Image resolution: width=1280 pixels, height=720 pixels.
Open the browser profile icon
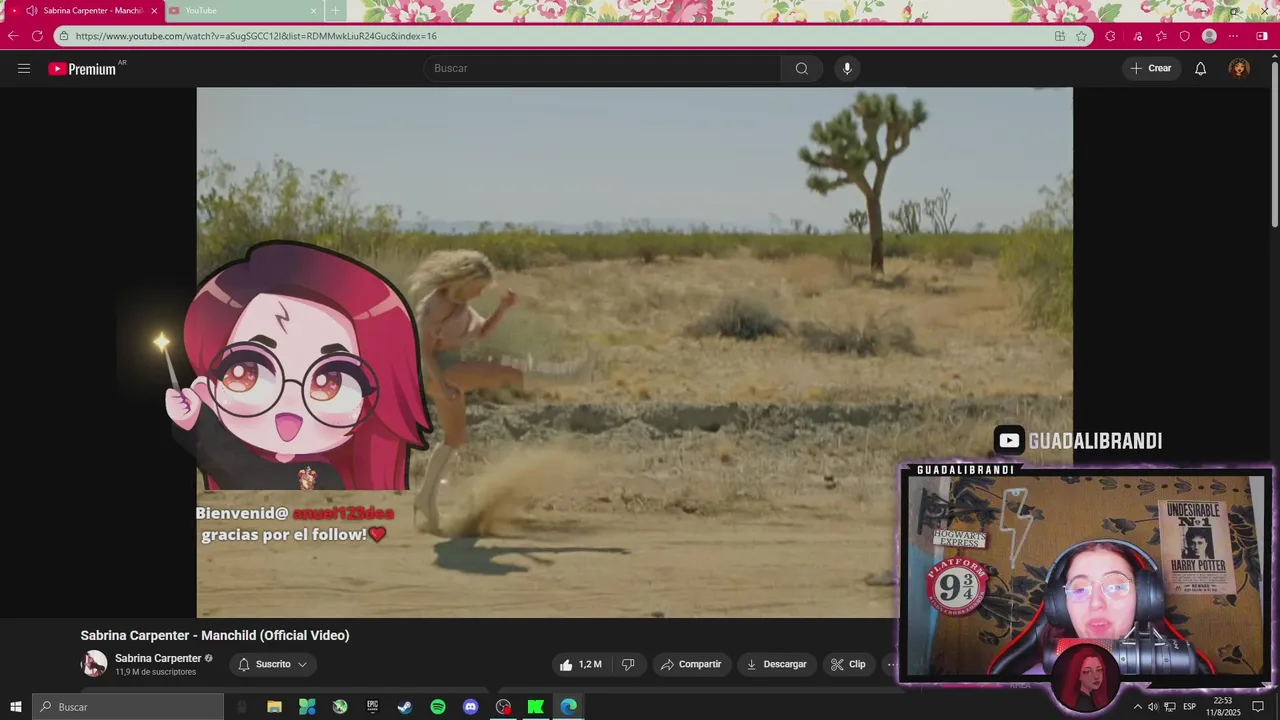click(1209, 36)
